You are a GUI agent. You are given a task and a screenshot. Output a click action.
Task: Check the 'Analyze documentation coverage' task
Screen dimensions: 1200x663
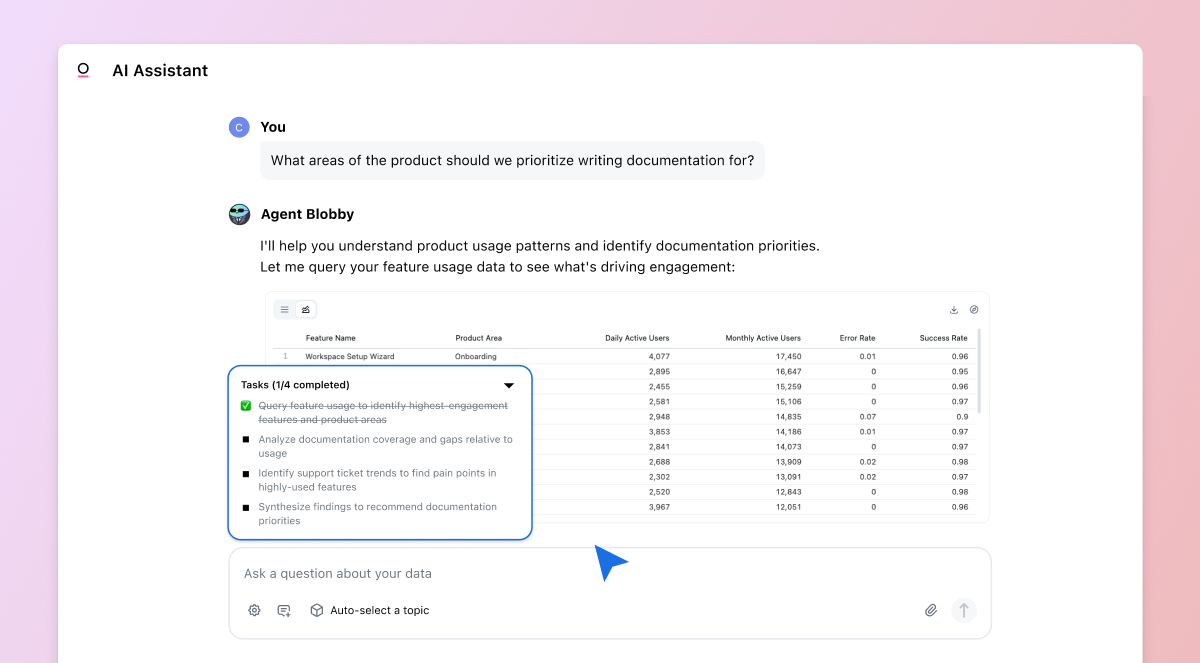point(245,439)
